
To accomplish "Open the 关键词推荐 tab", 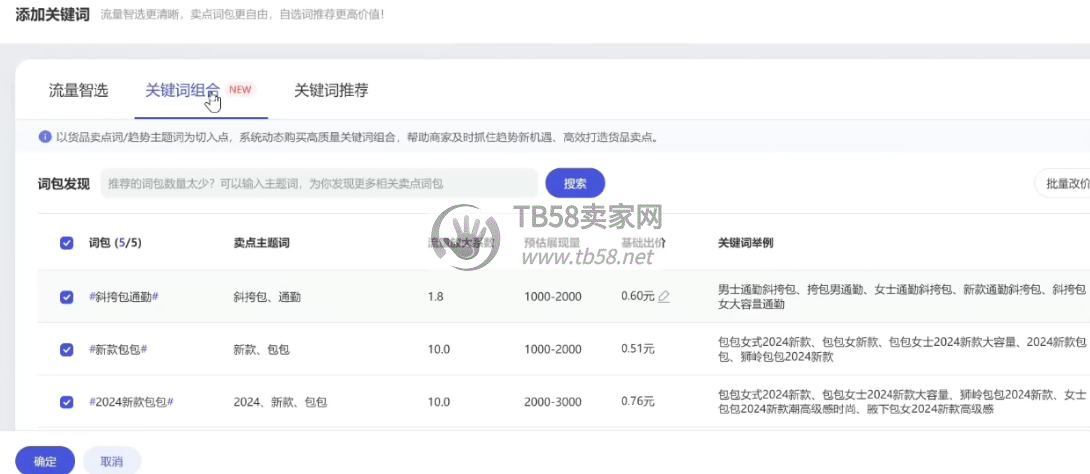I will coord(331,90).
